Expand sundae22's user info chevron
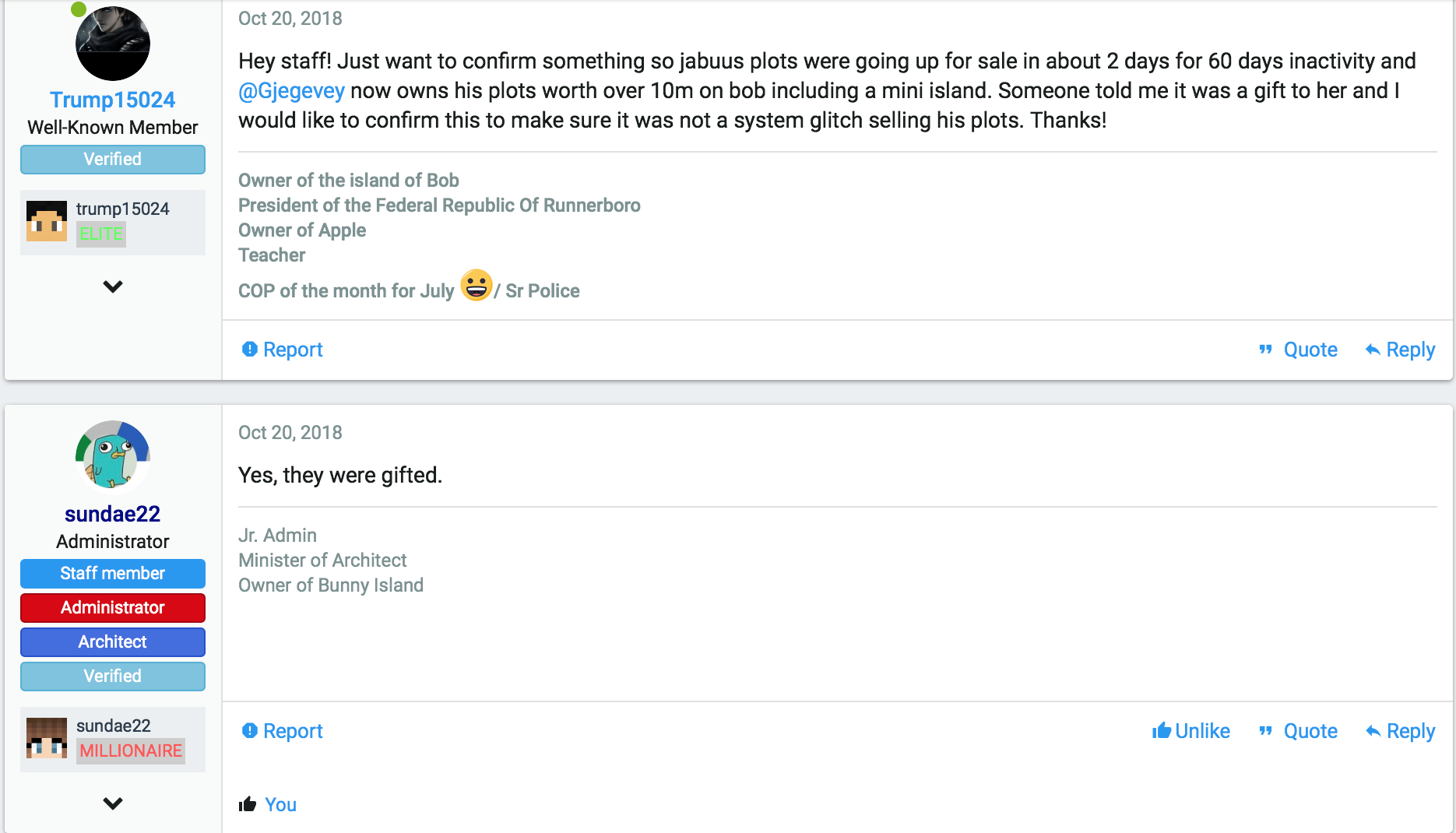The width and height of the screenshot is (1456, 833). pyautogui.click(x=113, y=803)
